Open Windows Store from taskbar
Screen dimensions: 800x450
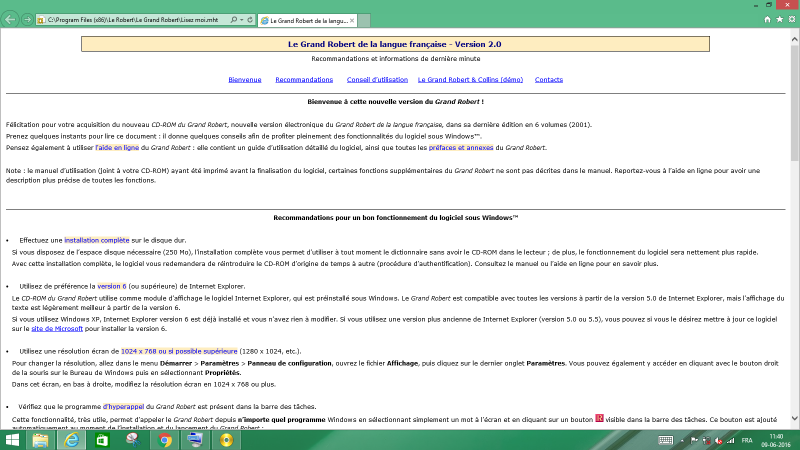click(102, 440)
